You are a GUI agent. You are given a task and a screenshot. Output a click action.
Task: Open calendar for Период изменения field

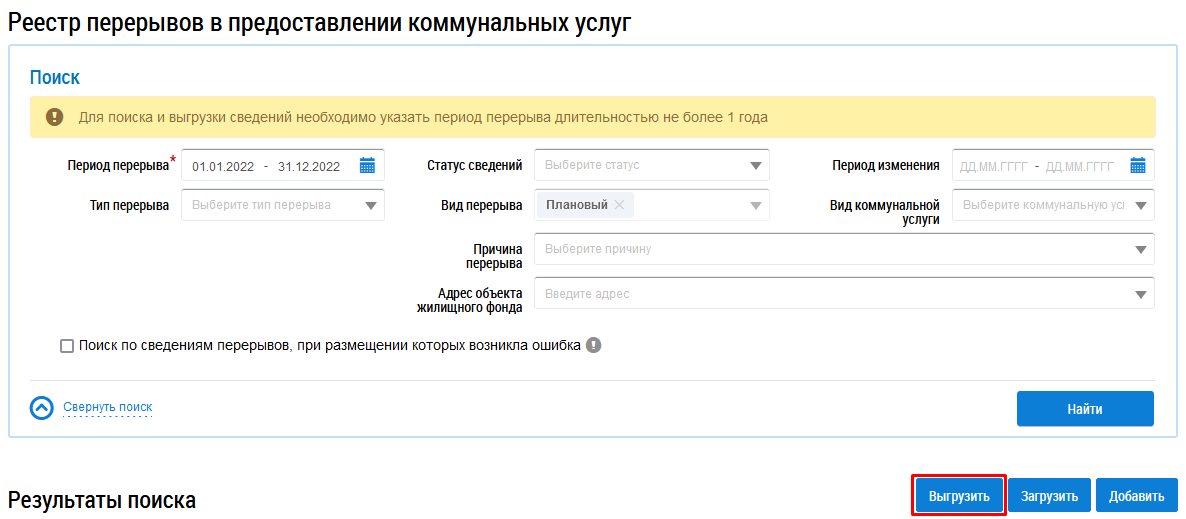pos(1137,166)
